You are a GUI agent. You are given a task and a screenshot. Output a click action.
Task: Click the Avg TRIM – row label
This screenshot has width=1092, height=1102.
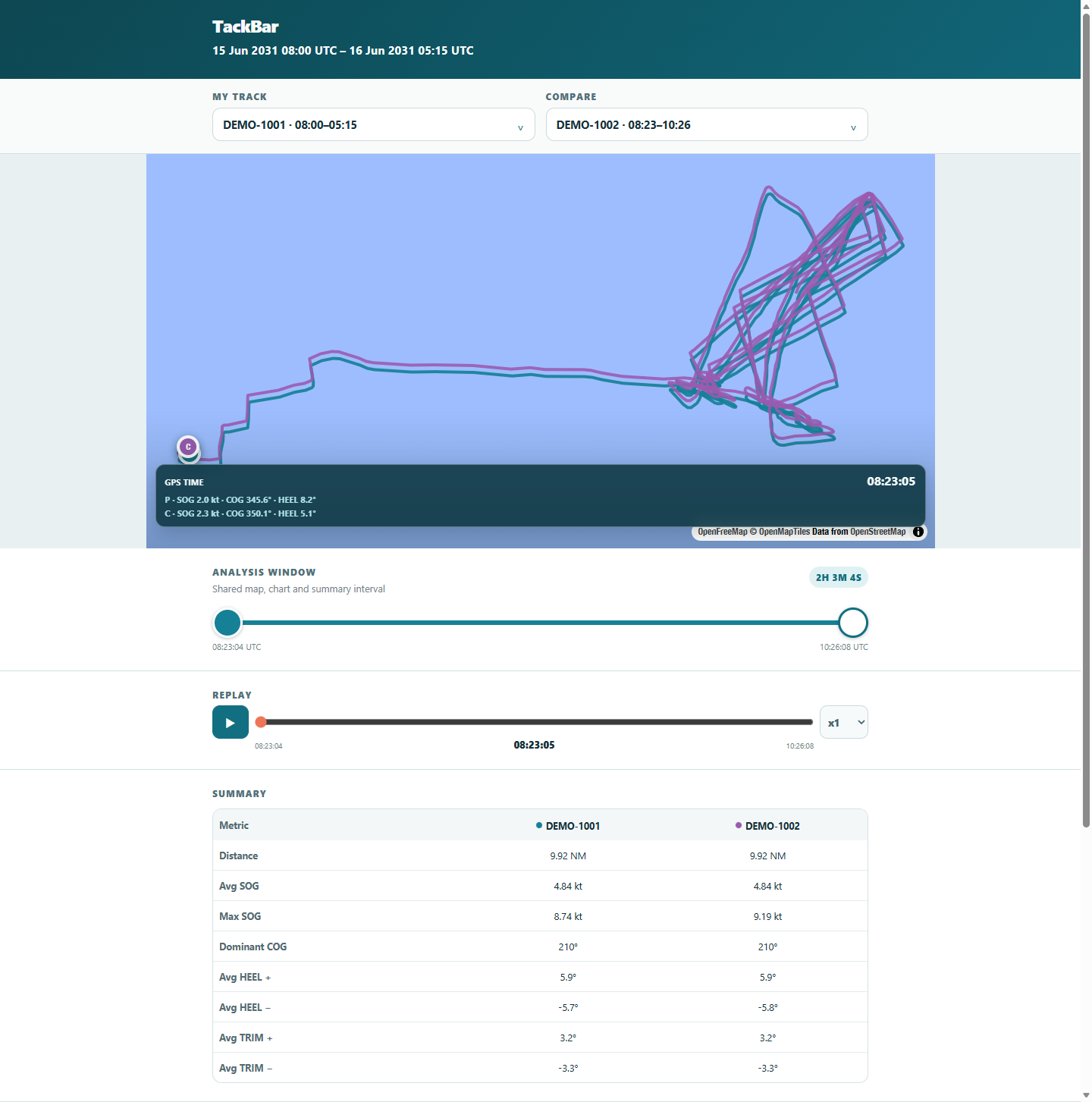coord(246,1068)
